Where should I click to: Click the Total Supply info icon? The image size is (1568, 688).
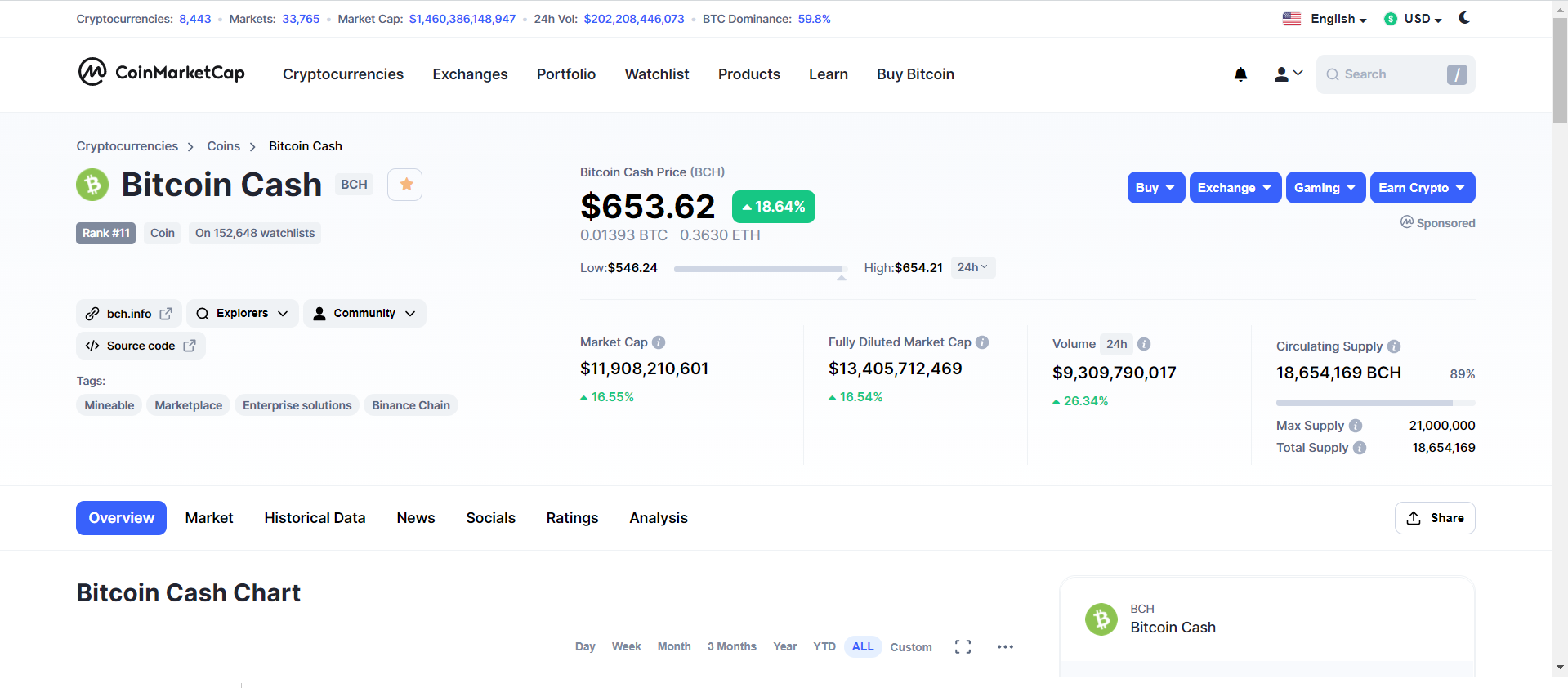(x=1360, y=448)
